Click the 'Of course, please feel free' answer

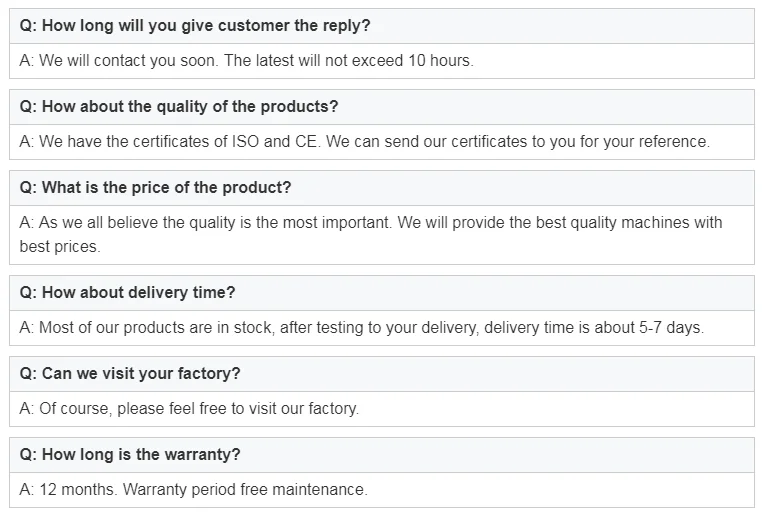click(189, 409)
